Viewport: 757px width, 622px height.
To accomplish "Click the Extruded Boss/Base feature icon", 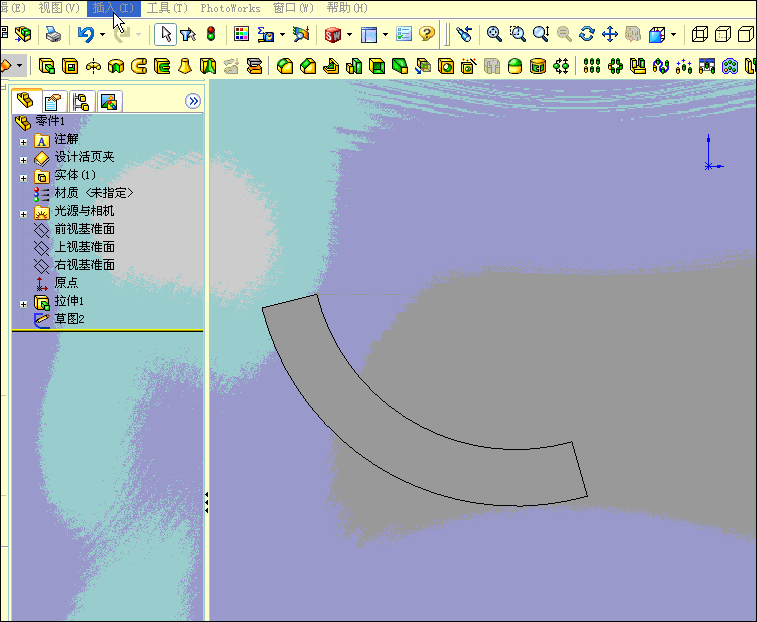I will point(47,66).
